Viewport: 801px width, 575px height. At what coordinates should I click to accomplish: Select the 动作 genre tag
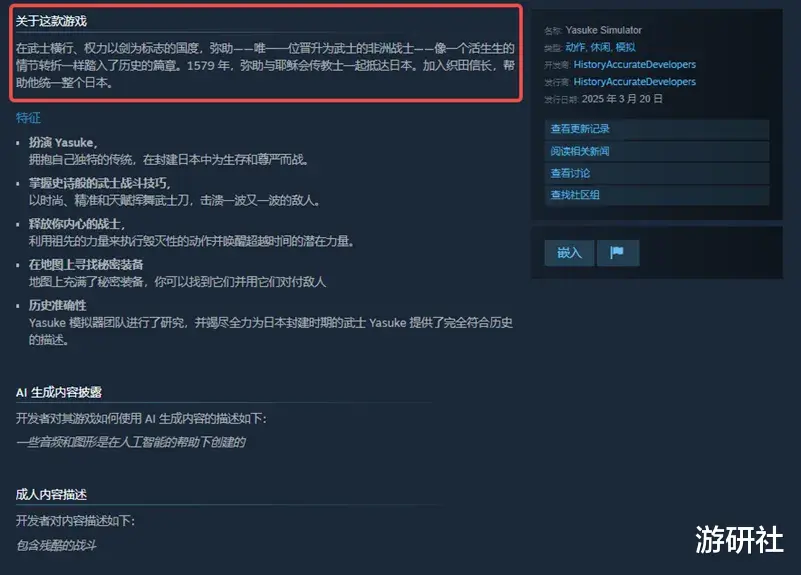[575, 47]
